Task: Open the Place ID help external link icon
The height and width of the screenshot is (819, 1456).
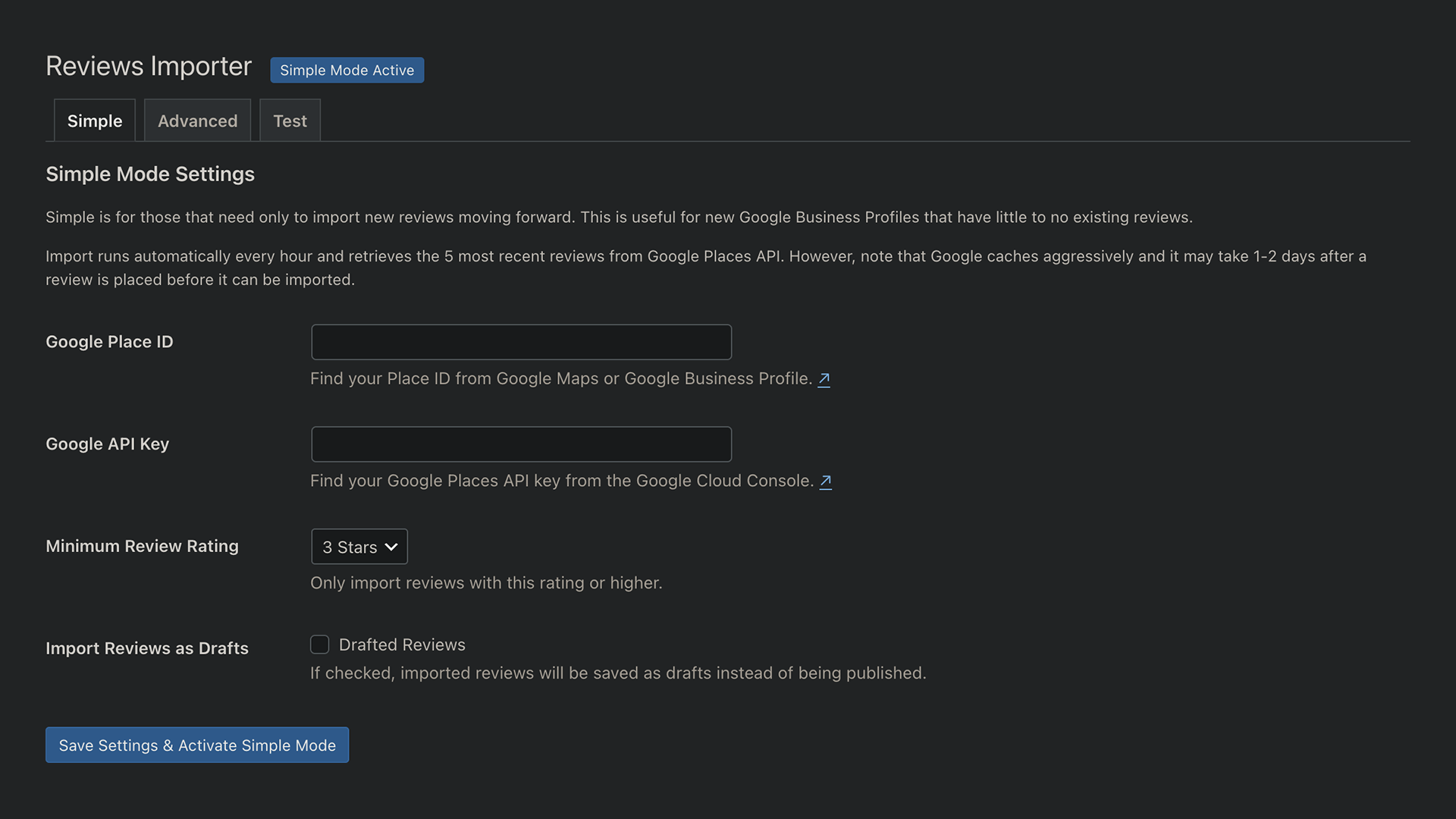Action: click(x=824, y=379)
